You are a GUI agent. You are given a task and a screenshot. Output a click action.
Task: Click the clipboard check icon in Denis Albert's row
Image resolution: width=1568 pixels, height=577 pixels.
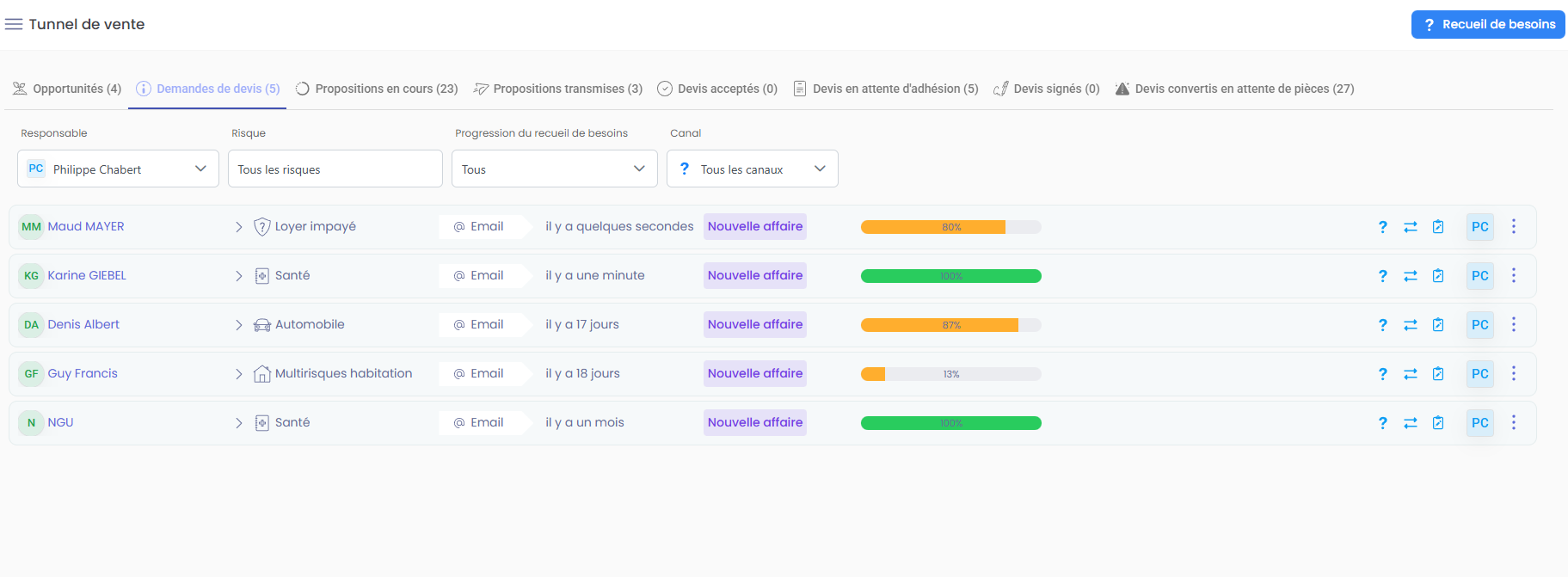pyautogui.click(x=1438, y=325)
